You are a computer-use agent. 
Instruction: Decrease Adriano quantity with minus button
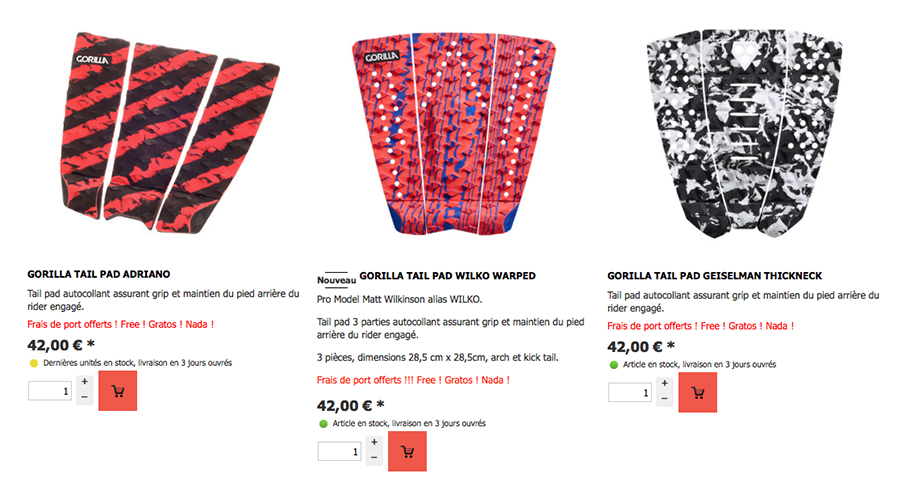[x=85, y=397]
